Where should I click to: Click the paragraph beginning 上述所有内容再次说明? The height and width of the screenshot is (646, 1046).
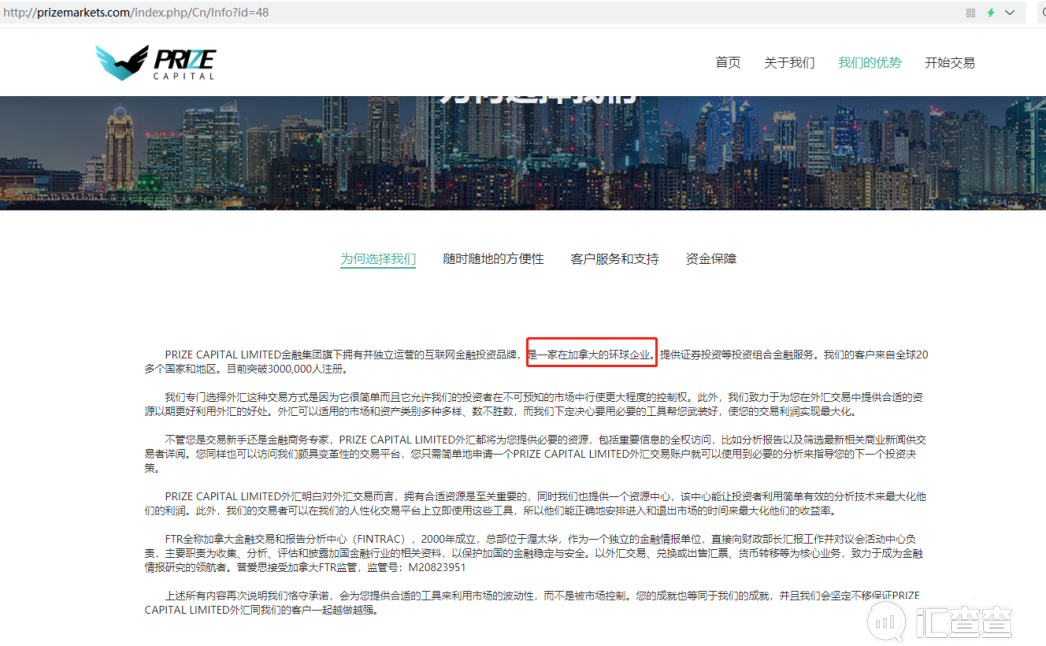pyautogui.click(x=532, y=603)
